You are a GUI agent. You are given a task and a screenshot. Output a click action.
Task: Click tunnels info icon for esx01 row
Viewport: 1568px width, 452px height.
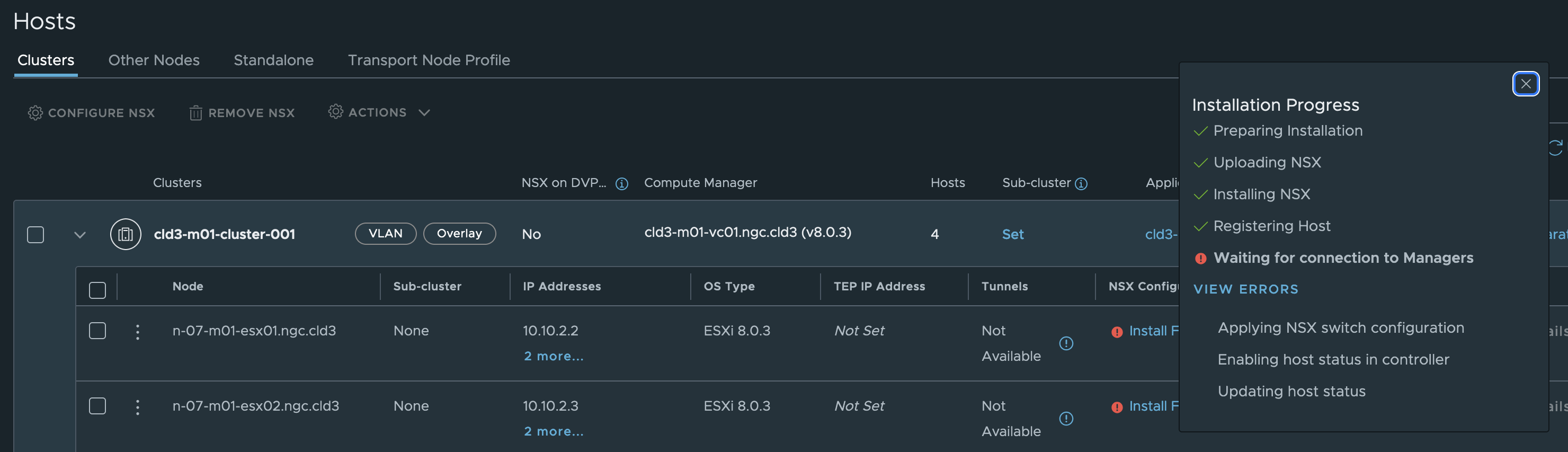pos(1066,343)
